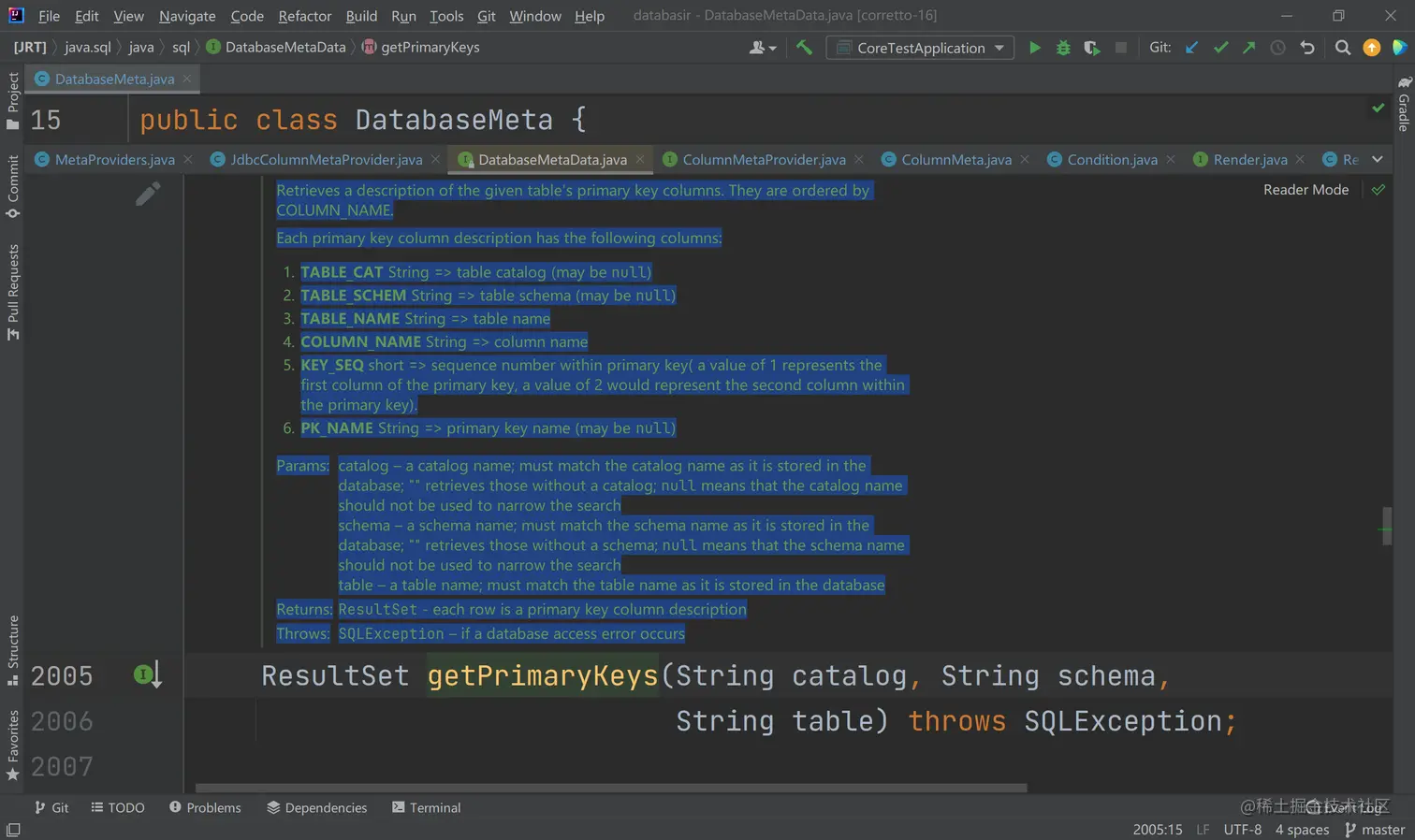Click the Git push arrow icon
Image resolution: width=1415 pixels, height=840 pixels.
point(1248,48)
